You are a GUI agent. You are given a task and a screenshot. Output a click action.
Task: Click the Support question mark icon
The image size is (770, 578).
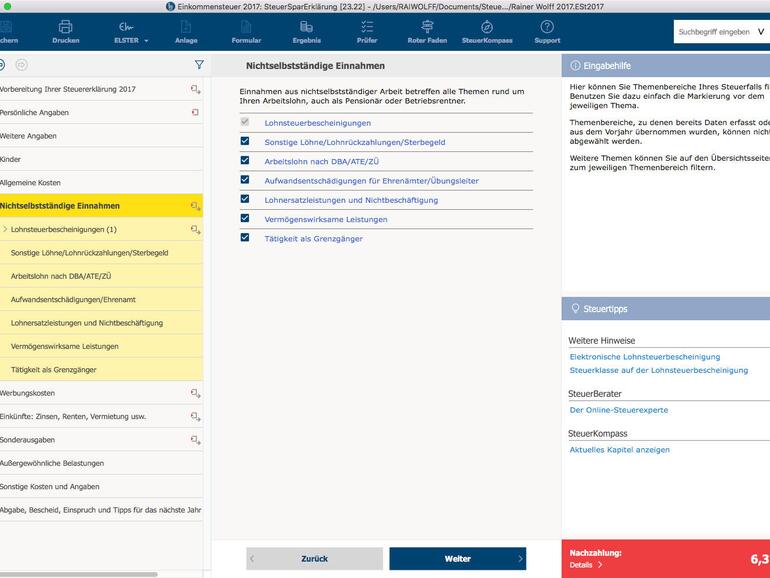coord(547,27)
